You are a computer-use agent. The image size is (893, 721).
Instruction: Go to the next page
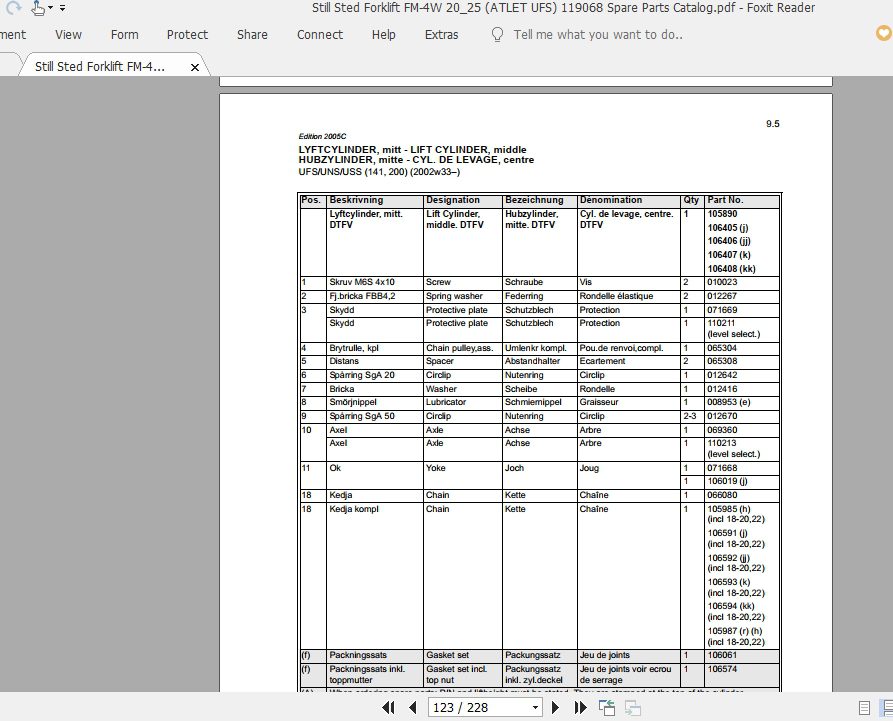tap(555, 707)
